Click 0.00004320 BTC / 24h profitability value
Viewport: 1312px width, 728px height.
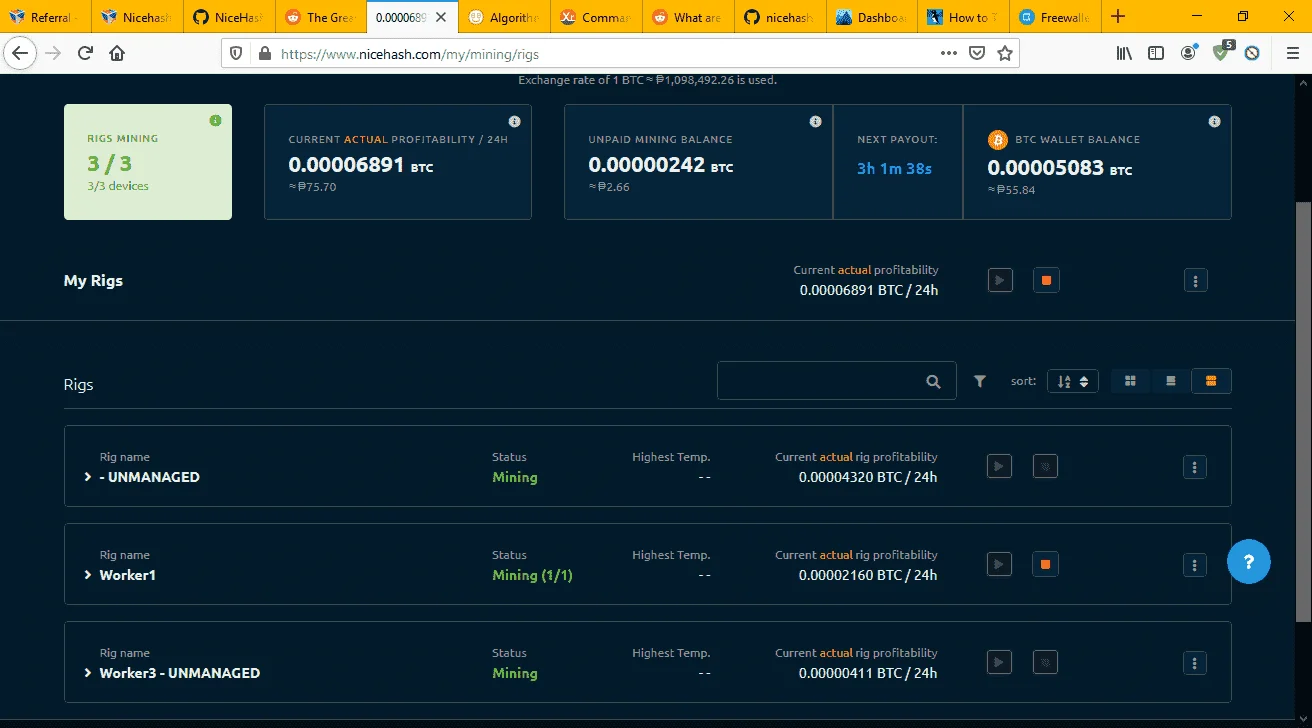[x=868, y=477]
